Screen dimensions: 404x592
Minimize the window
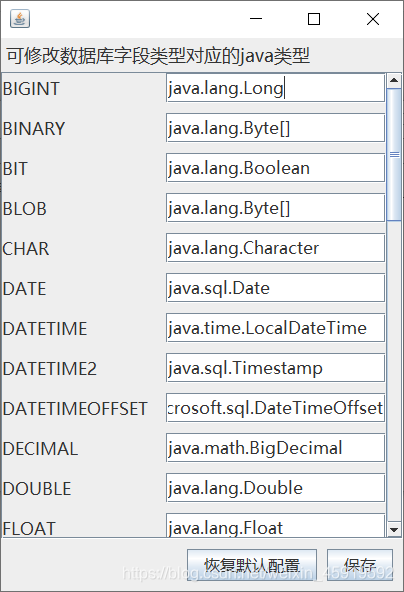[x=256, y=18]
